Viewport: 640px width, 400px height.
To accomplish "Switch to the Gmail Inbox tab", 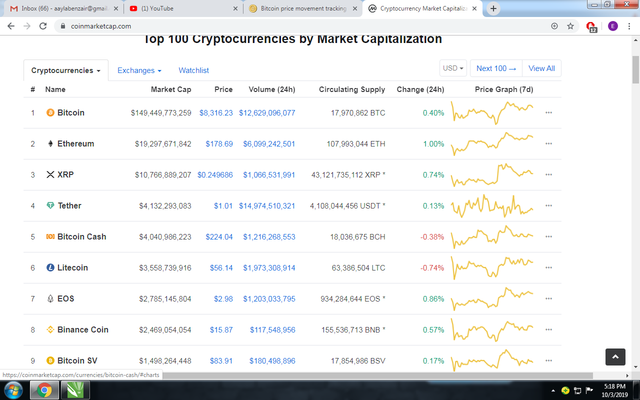I will coord(64,9).
